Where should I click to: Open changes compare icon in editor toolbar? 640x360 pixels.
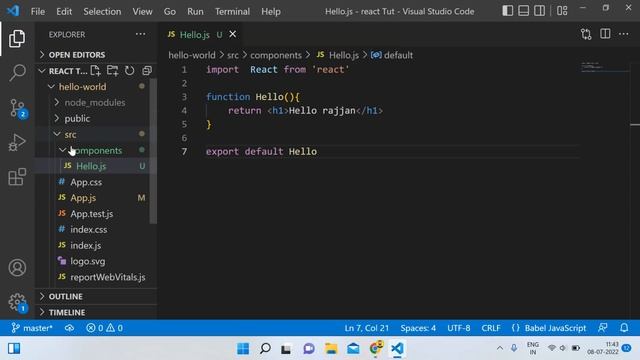[x=586, y=34]
